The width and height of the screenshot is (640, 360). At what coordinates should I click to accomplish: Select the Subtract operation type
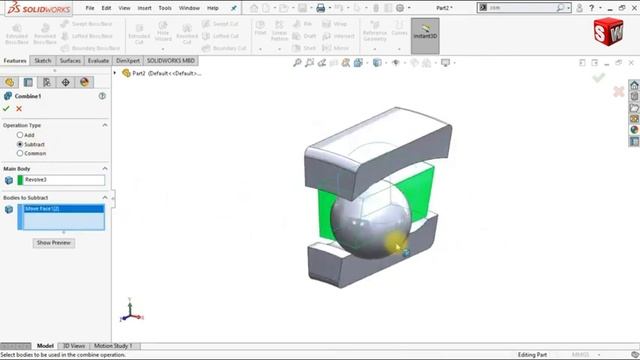click(20, 144)
